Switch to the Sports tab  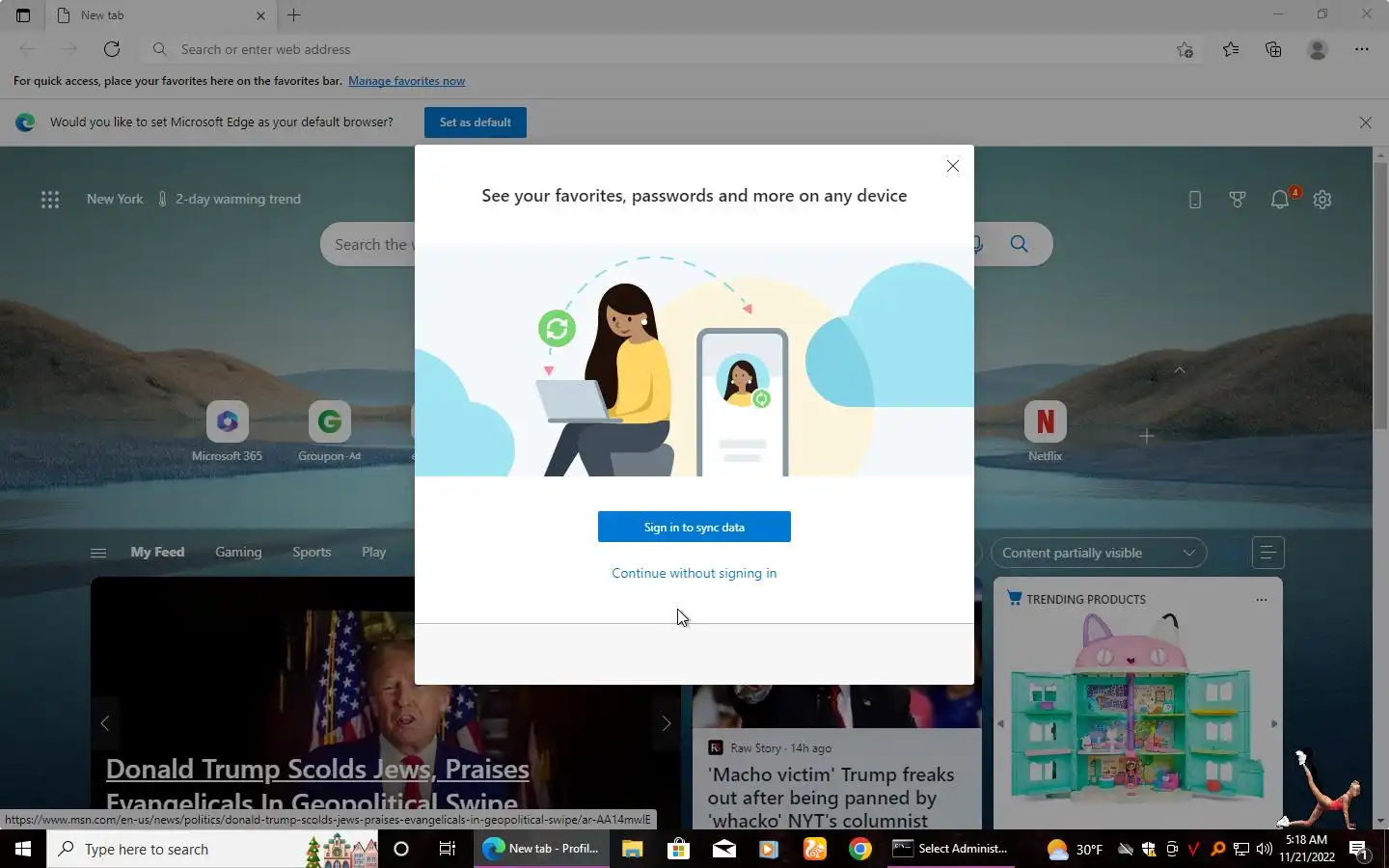coord(312,552)
